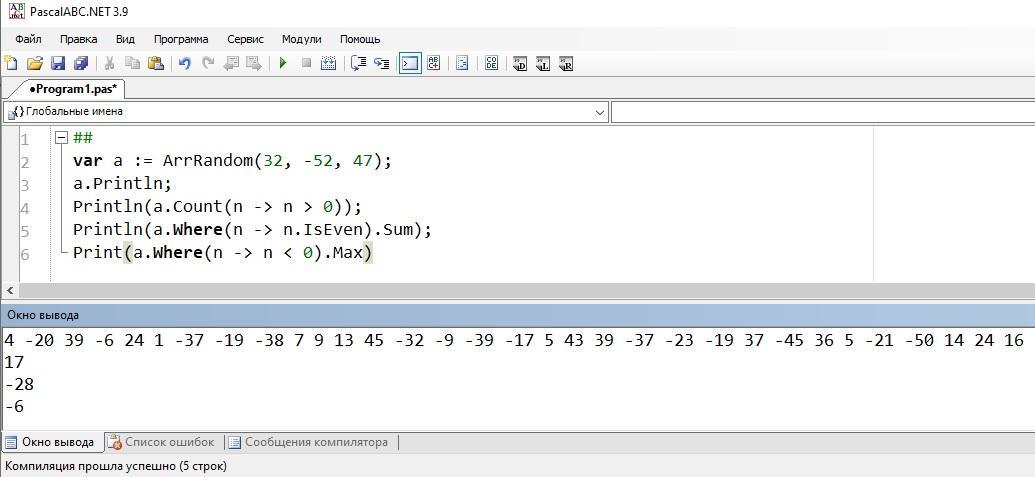Click the navigate backward toolbar icon

point(231,63)
